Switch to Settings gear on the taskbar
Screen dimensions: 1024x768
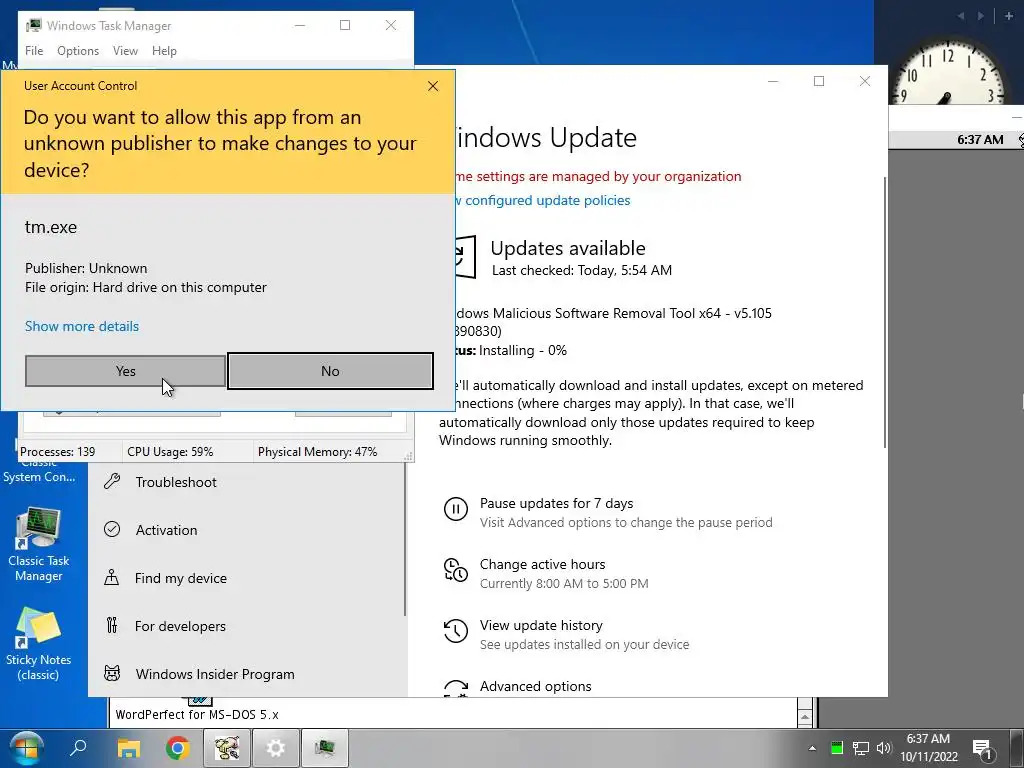[276, 748]
